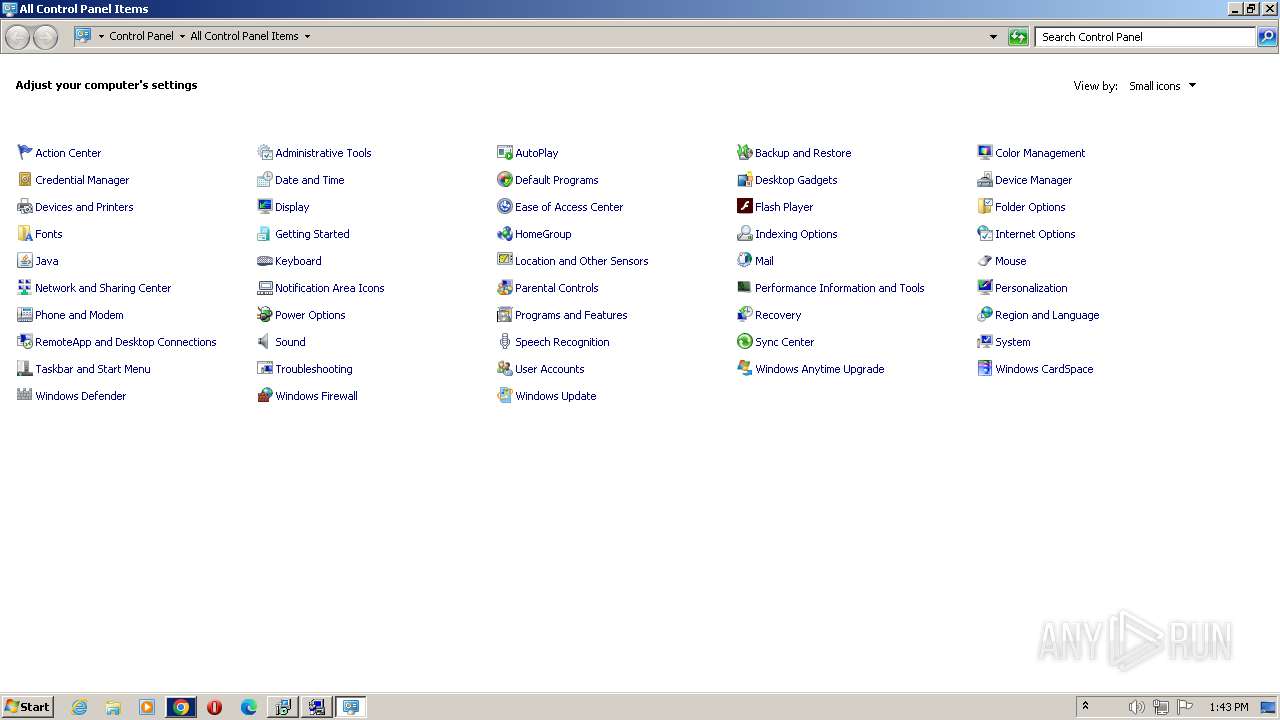This screenshot has width=1280, height=720.
Task: Open the Java icon
Action: click(25, 260)
